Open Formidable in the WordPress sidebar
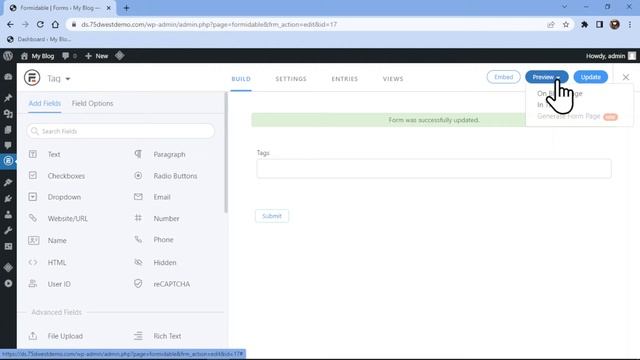Screen dimensions: 640x360 click(8, 161)
